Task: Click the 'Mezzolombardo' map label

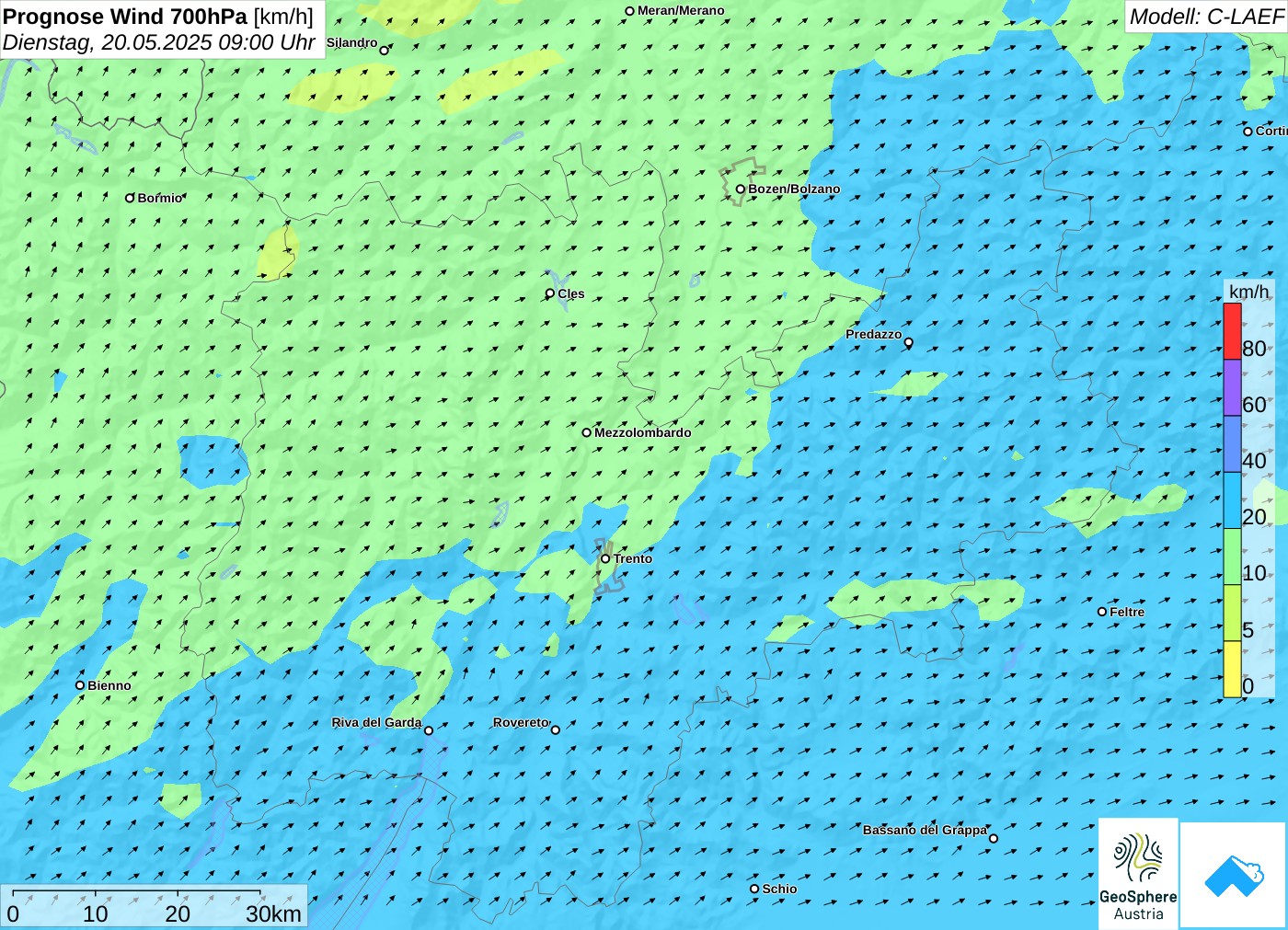Action: (x=642, y=432)
